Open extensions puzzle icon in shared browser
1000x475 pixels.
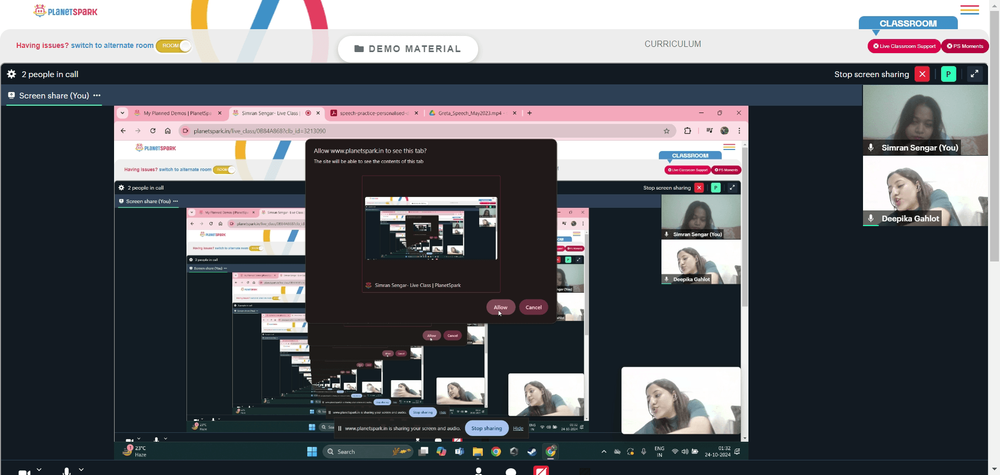[688, 131]
